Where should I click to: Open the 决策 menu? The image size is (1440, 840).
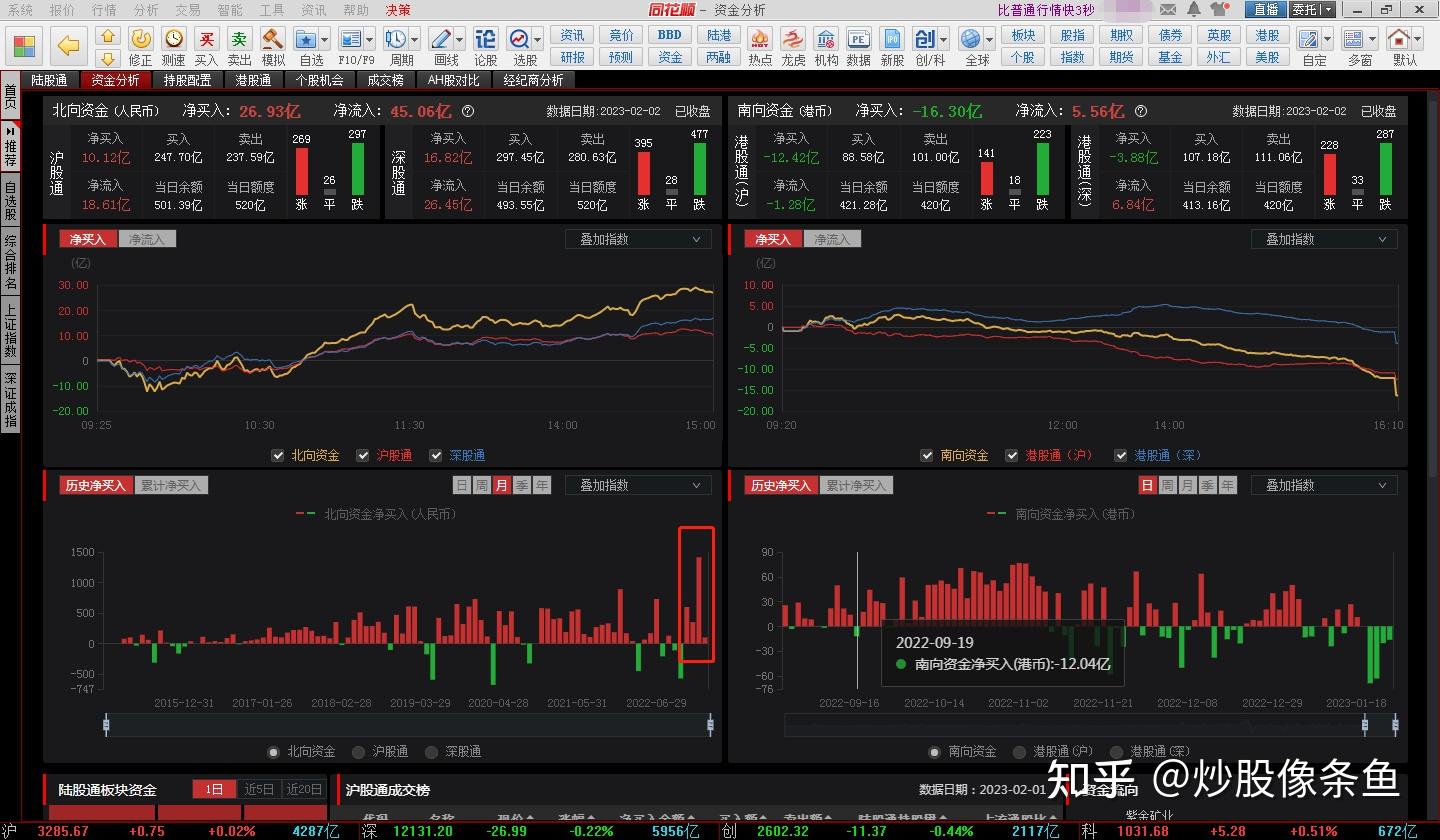[x=398, y=9]
